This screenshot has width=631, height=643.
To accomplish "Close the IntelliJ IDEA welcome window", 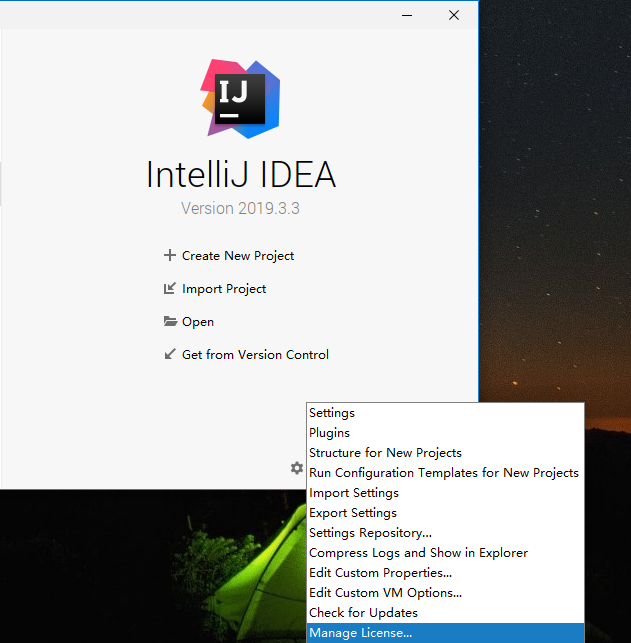I will [454, 15].
